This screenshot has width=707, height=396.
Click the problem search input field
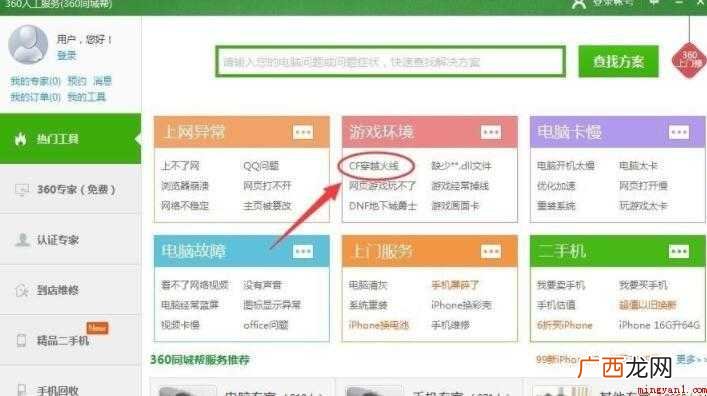(390, 61)
